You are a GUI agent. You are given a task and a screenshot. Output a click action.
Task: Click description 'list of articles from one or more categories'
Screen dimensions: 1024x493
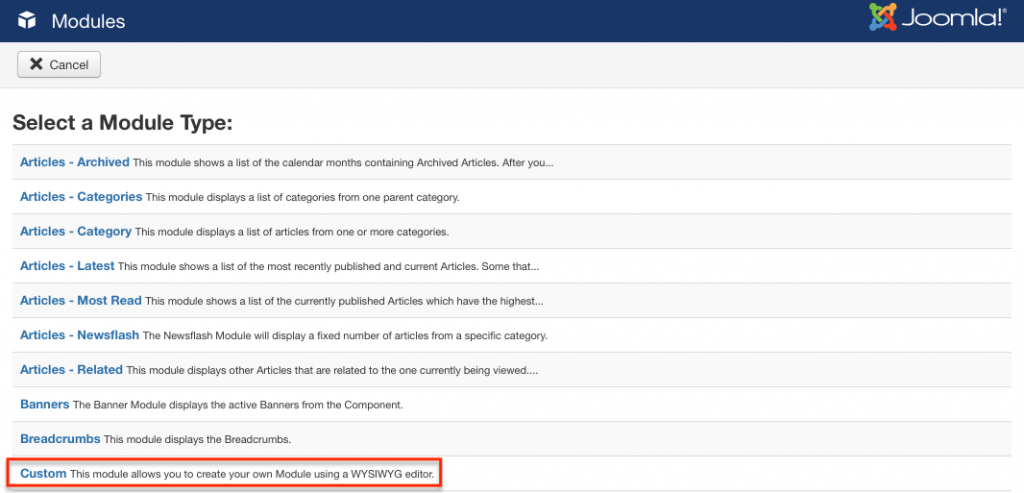coord(292,232)
